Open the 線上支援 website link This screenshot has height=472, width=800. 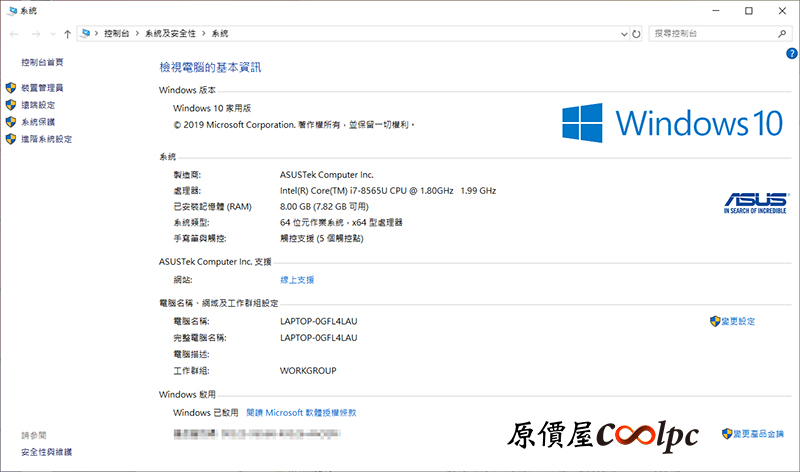(x=297, y=280)
